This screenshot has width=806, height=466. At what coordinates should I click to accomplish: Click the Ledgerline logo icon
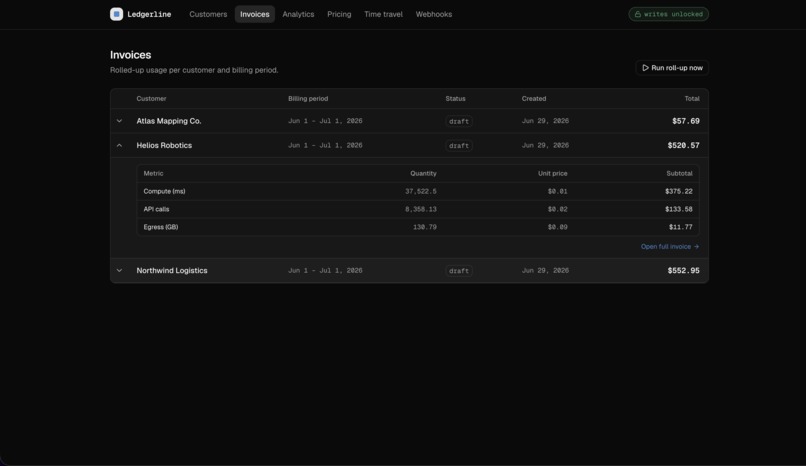coord(116,14)
